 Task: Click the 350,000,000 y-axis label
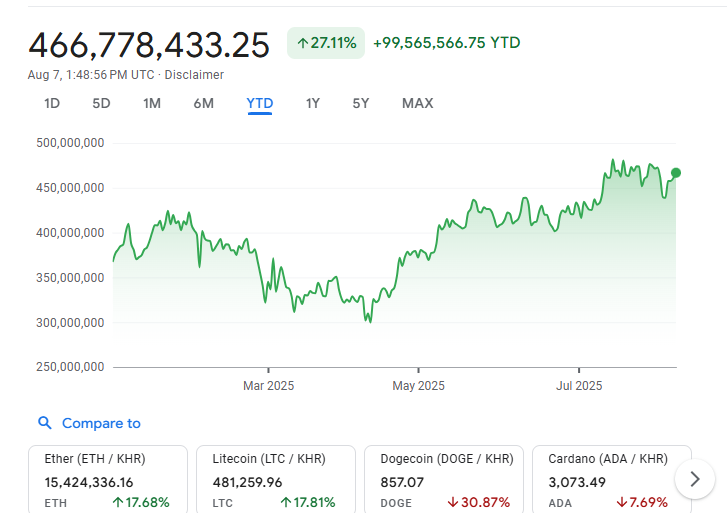pyautogui.click(x=70, y=278)
